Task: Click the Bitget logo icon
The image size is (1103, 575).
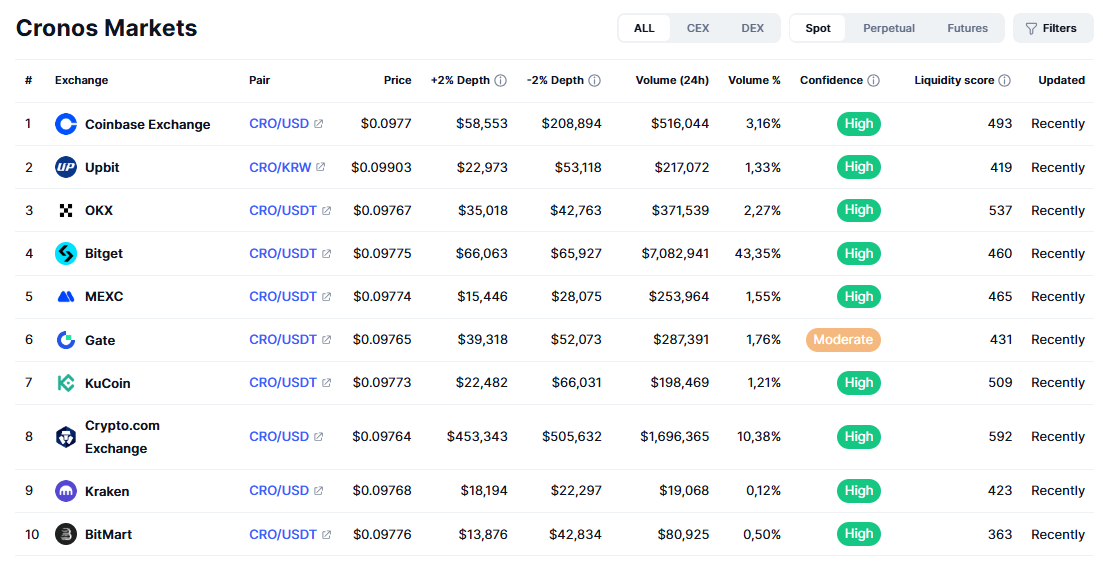Action: (x=66, y=253)
